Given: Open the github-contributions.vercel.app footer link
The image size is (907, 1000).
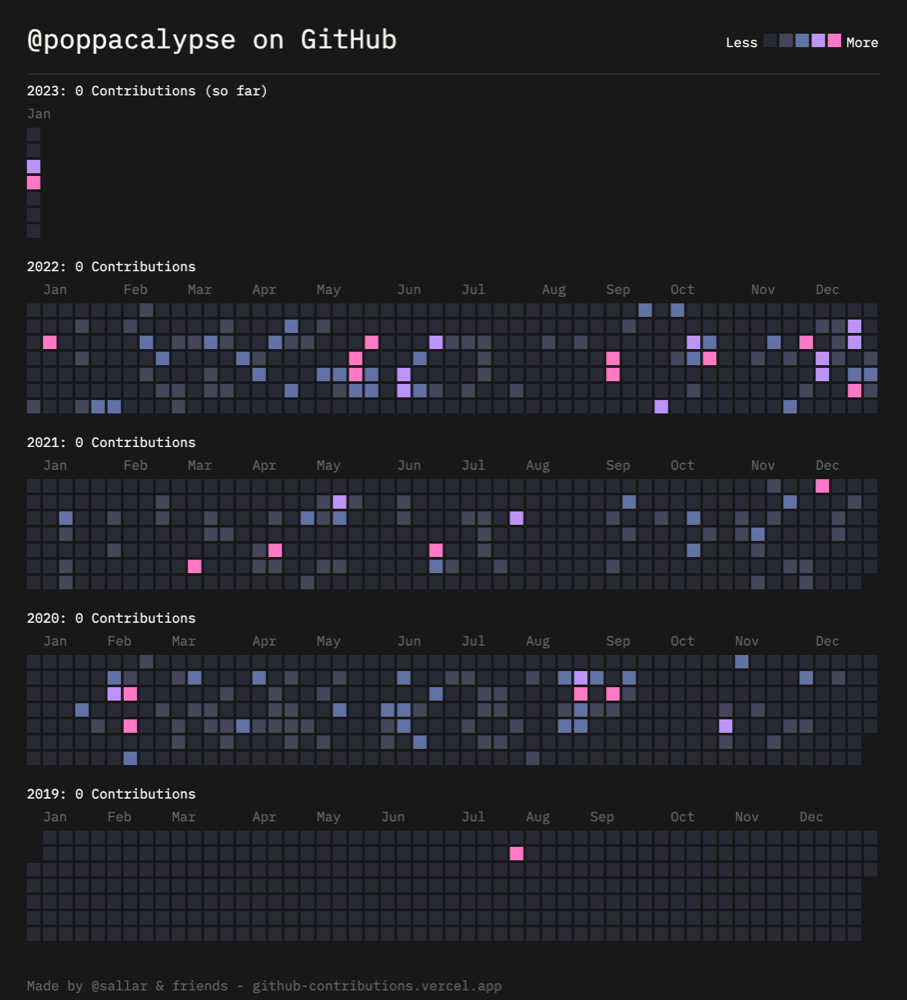Looking at the screenshot, I should 377,986.
